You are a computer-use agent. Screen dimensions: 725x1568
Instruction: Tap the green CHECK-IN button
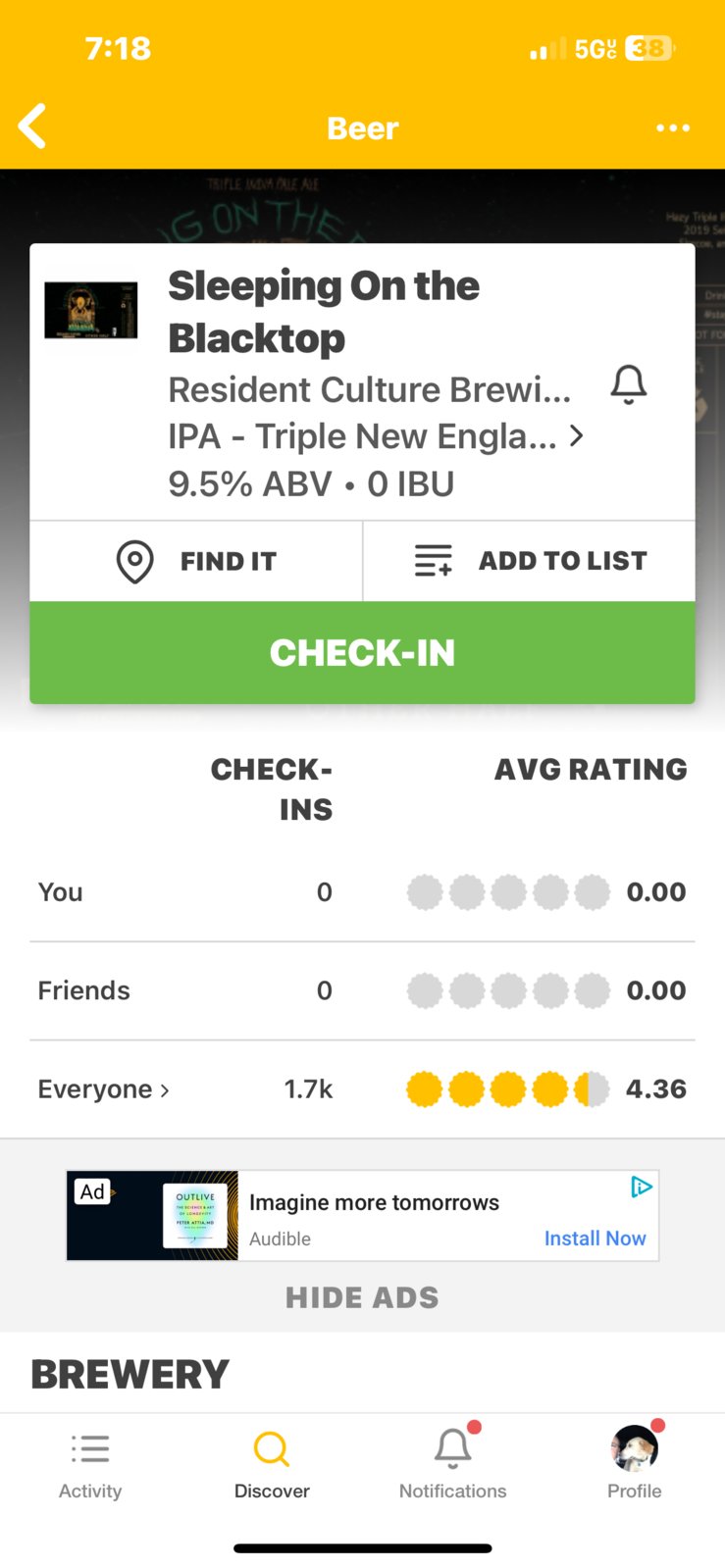tap(362, 652)
